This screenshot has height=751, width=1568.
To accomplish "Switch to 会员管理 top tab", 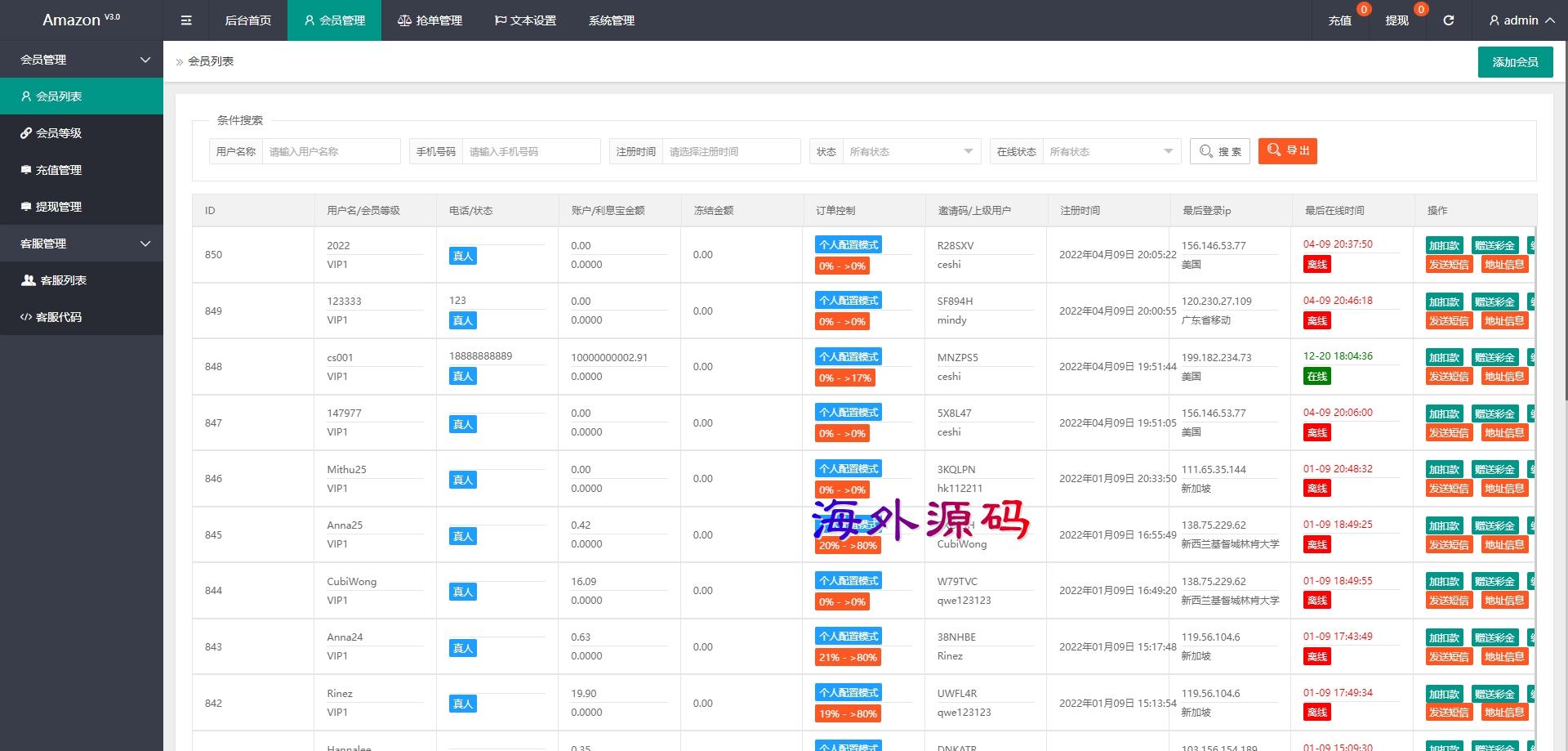I will tap(334, 20).
